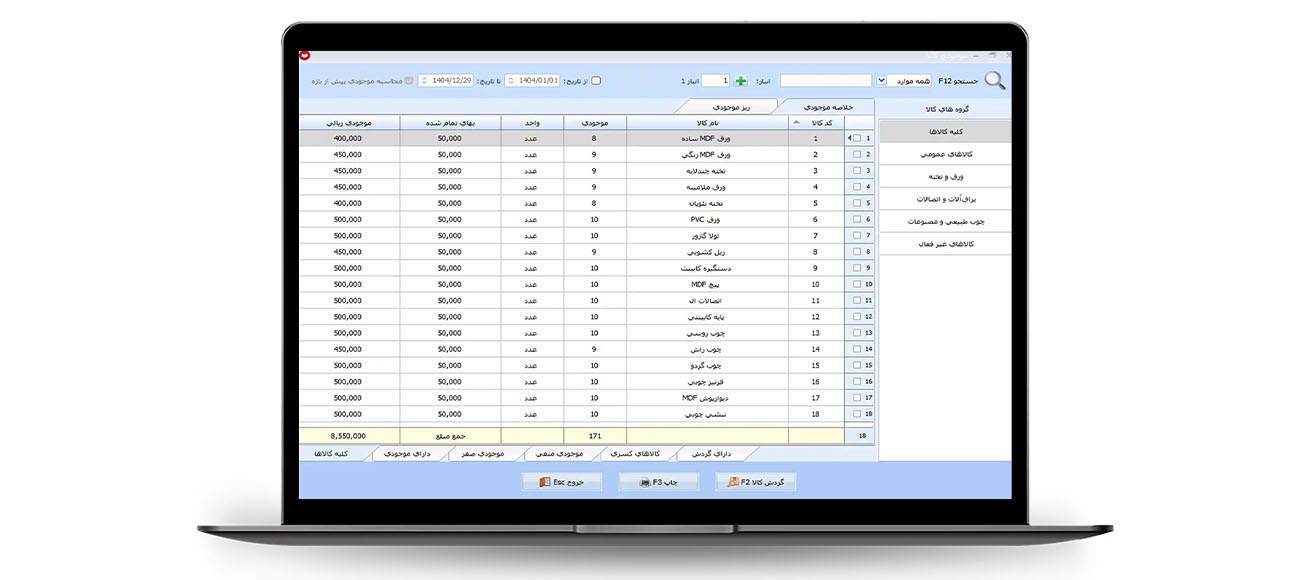Click the magnifying glass search icon
This screenshot has width=1308, height=580.
(995, 81)
